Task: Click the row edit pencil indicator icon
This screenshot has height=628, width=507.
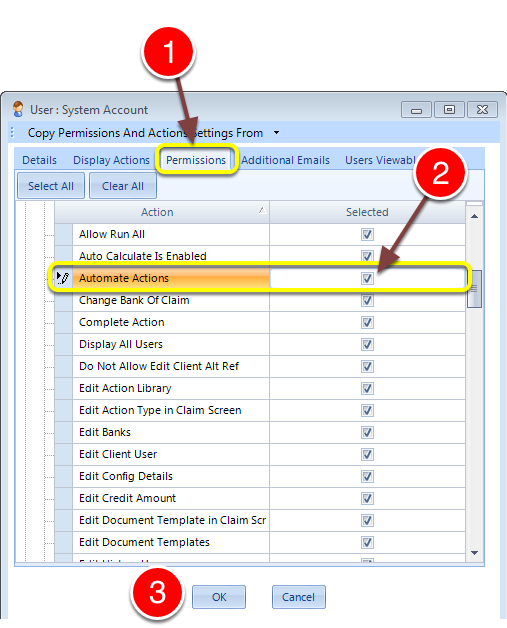Action: pyautogui.click(x=63, y=278)
